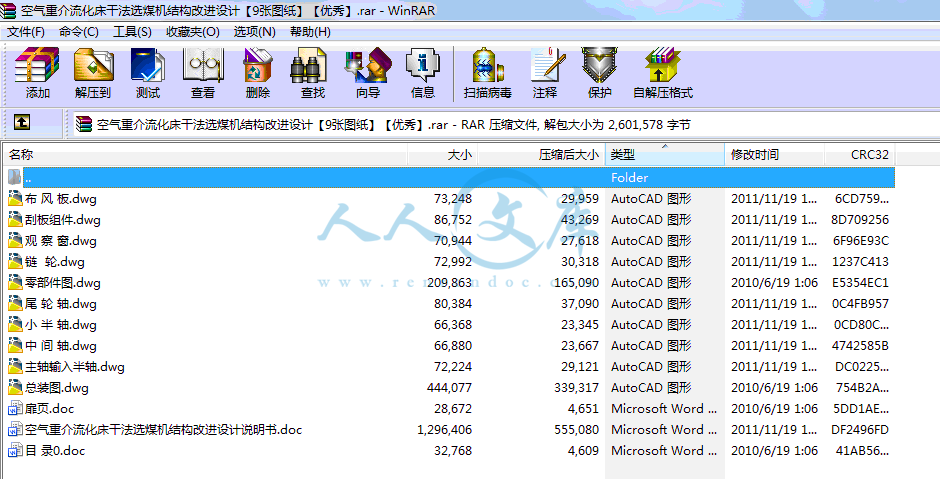Click the file icon of 观 察 窗.dwg
The height and width of the screenshot is (479, 940).
coord(15,240)
